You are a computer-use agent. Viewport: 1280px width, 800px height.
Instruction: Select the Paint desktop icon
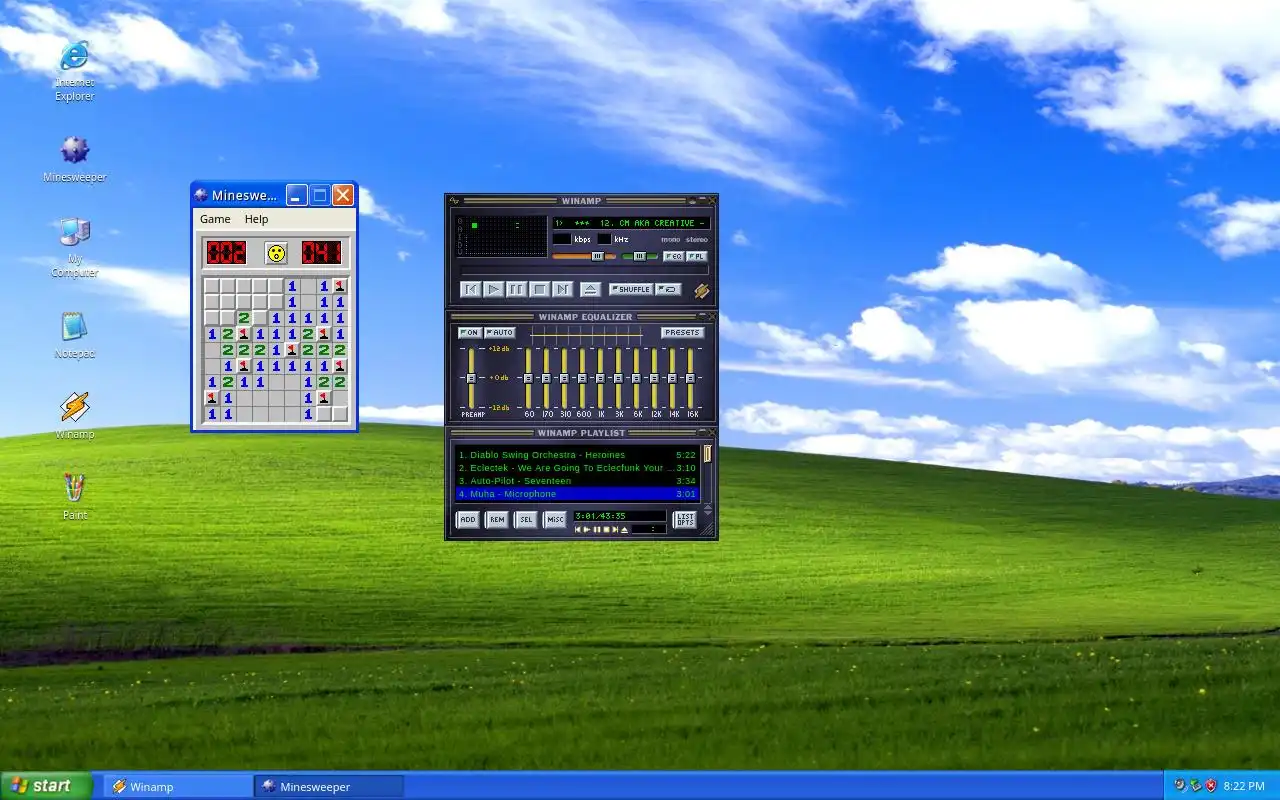[x=75, y=488]
